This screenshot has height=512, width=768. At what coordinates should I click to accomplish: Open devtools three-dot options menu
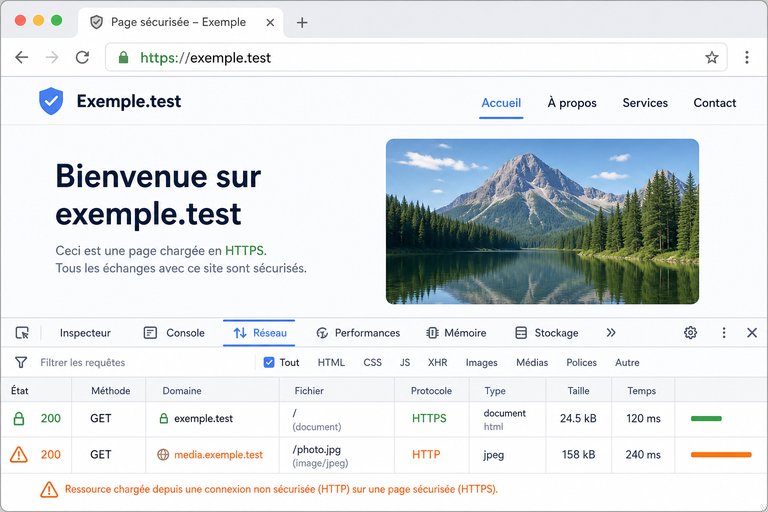(x=724, y=333)
